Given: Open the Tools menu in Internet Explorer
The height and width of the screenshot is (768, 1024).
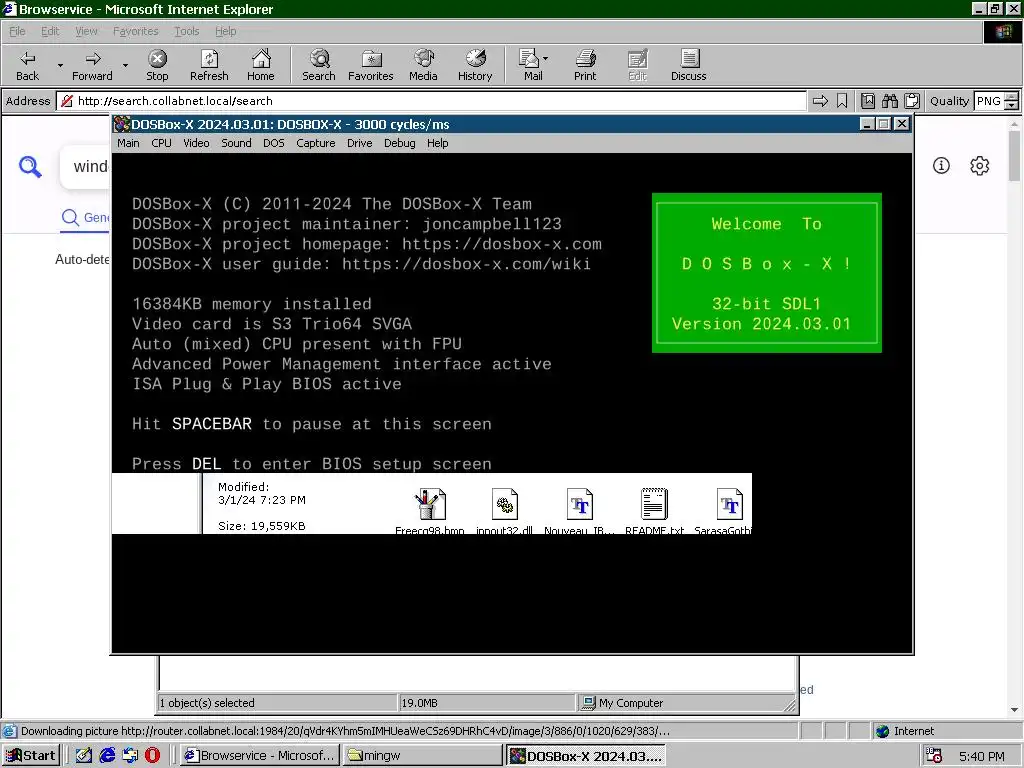Looking at the screenshot, I should click(x=186, y=31).
